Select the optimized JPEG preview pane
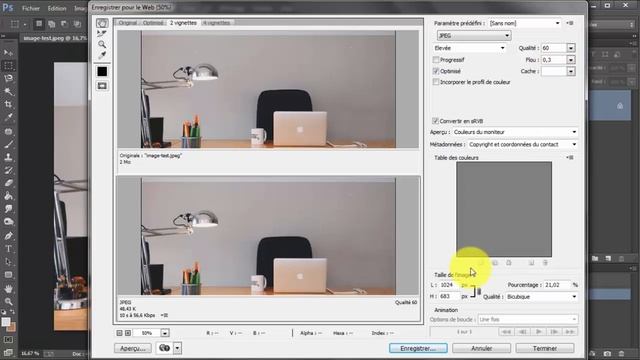The width and height of the screenshot is (640, 360). coord(268,236)
